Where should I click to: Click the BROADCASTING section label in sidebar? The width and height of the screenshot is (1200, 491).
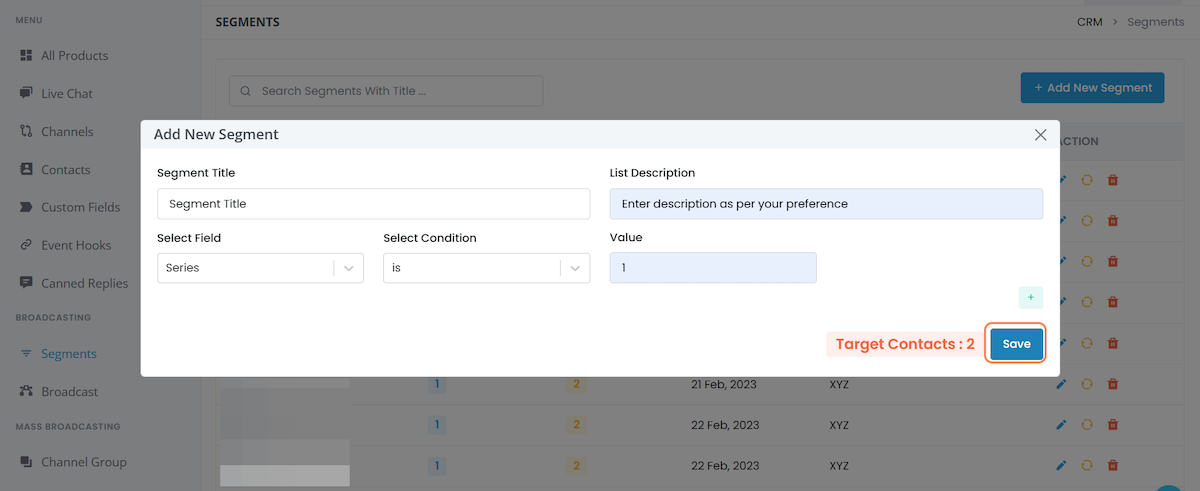tap(53, 318)
